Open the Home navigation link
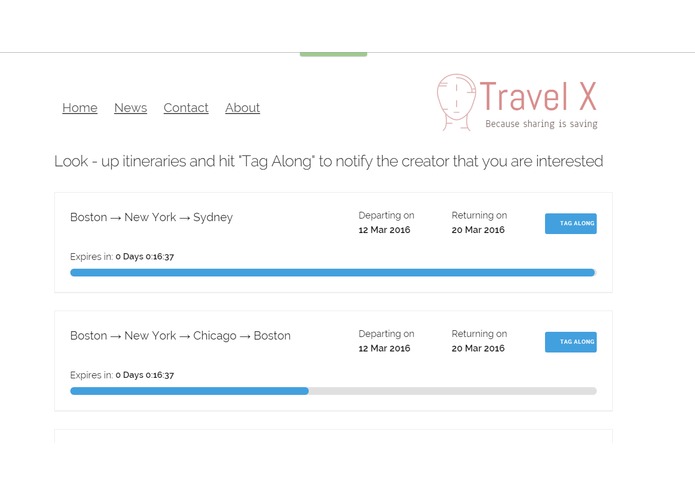 (x=80, y=108)
